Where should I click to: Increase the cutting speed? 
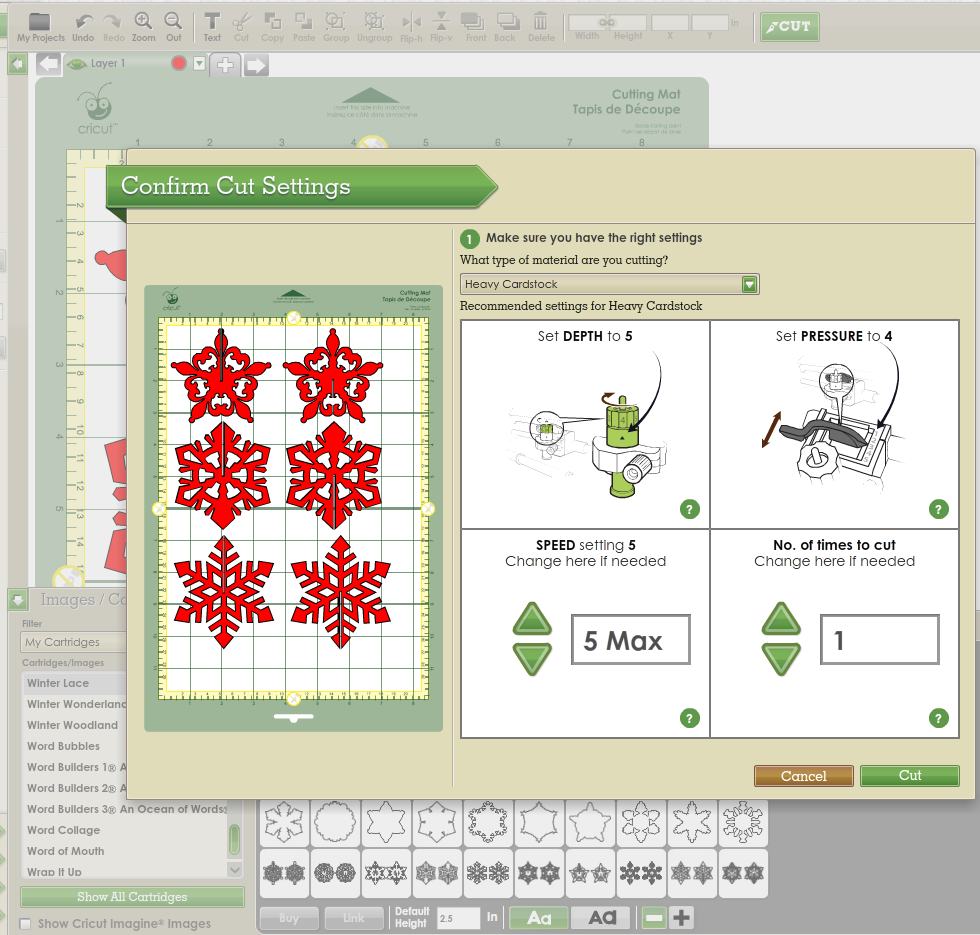[532, 619]
